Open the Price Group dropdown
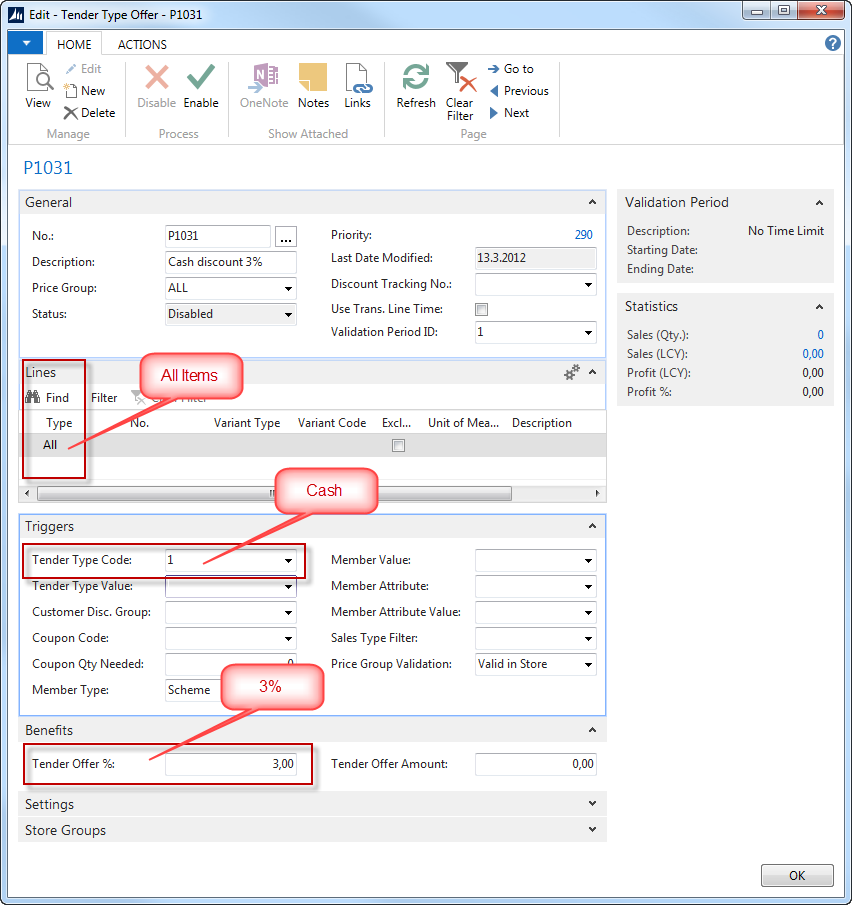852x905 pixels. (x=288, y=288)
